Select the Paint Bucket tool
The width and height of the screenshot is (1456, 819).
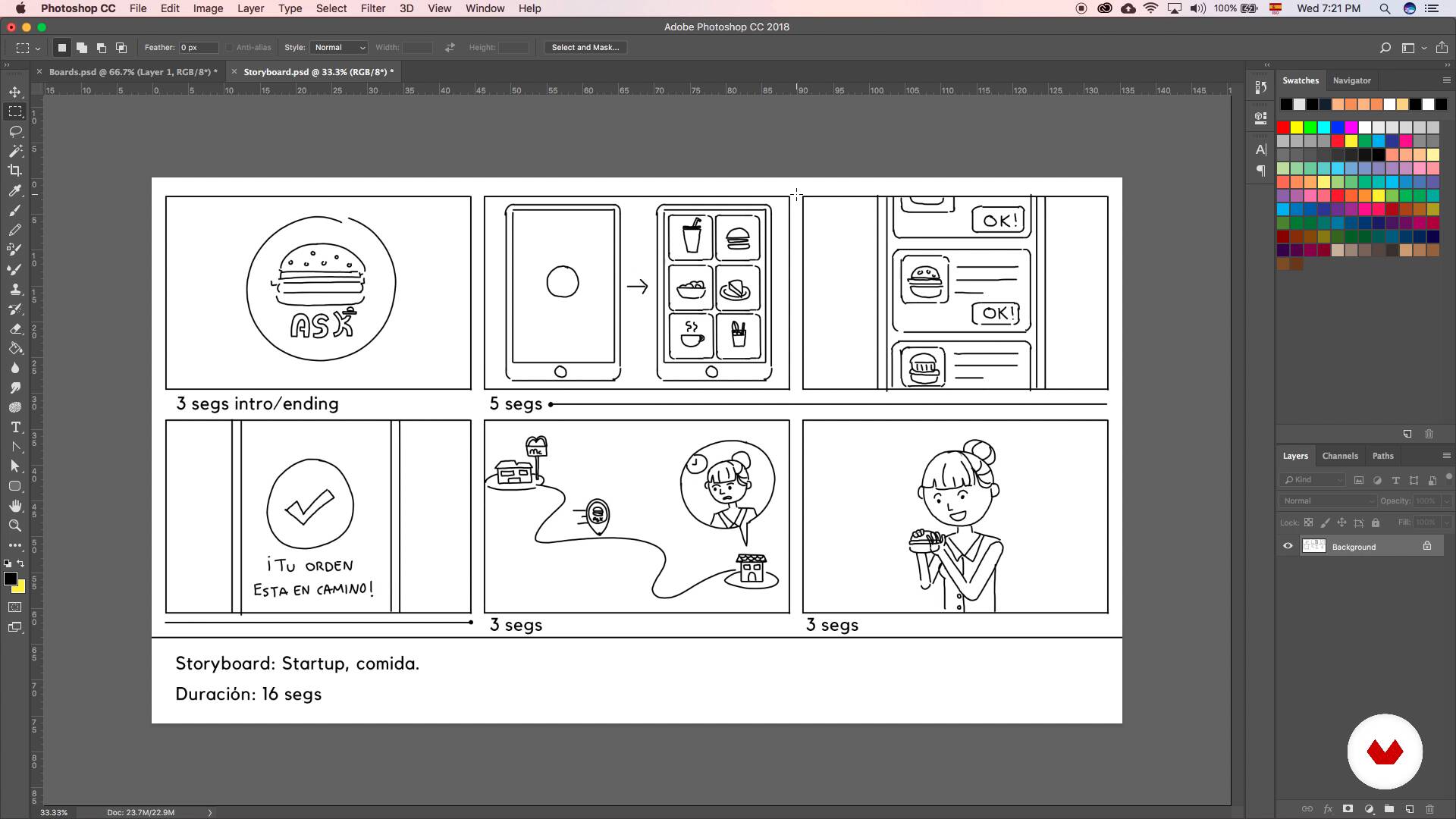(15, 348)
